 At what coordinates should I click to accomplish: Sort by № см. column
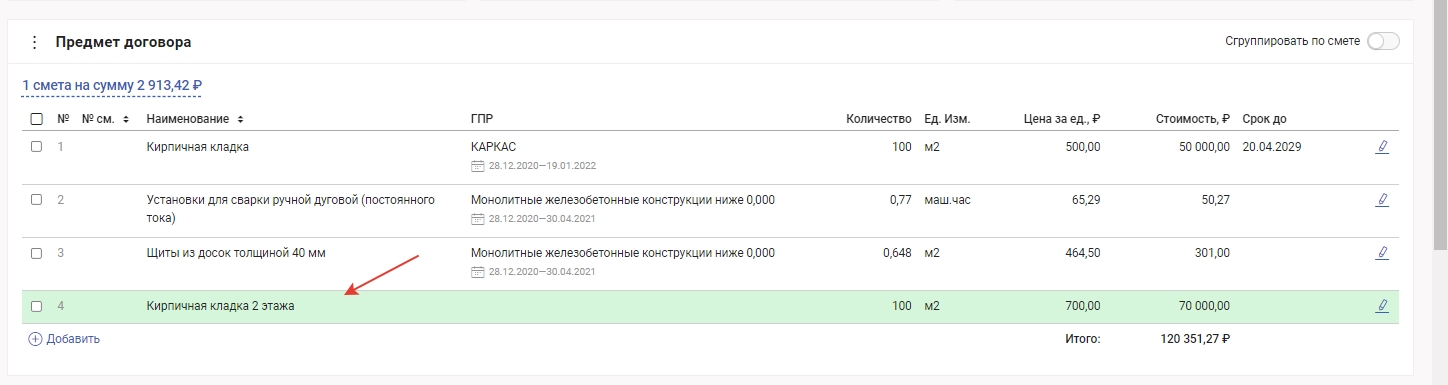click(x=106, y=119)
